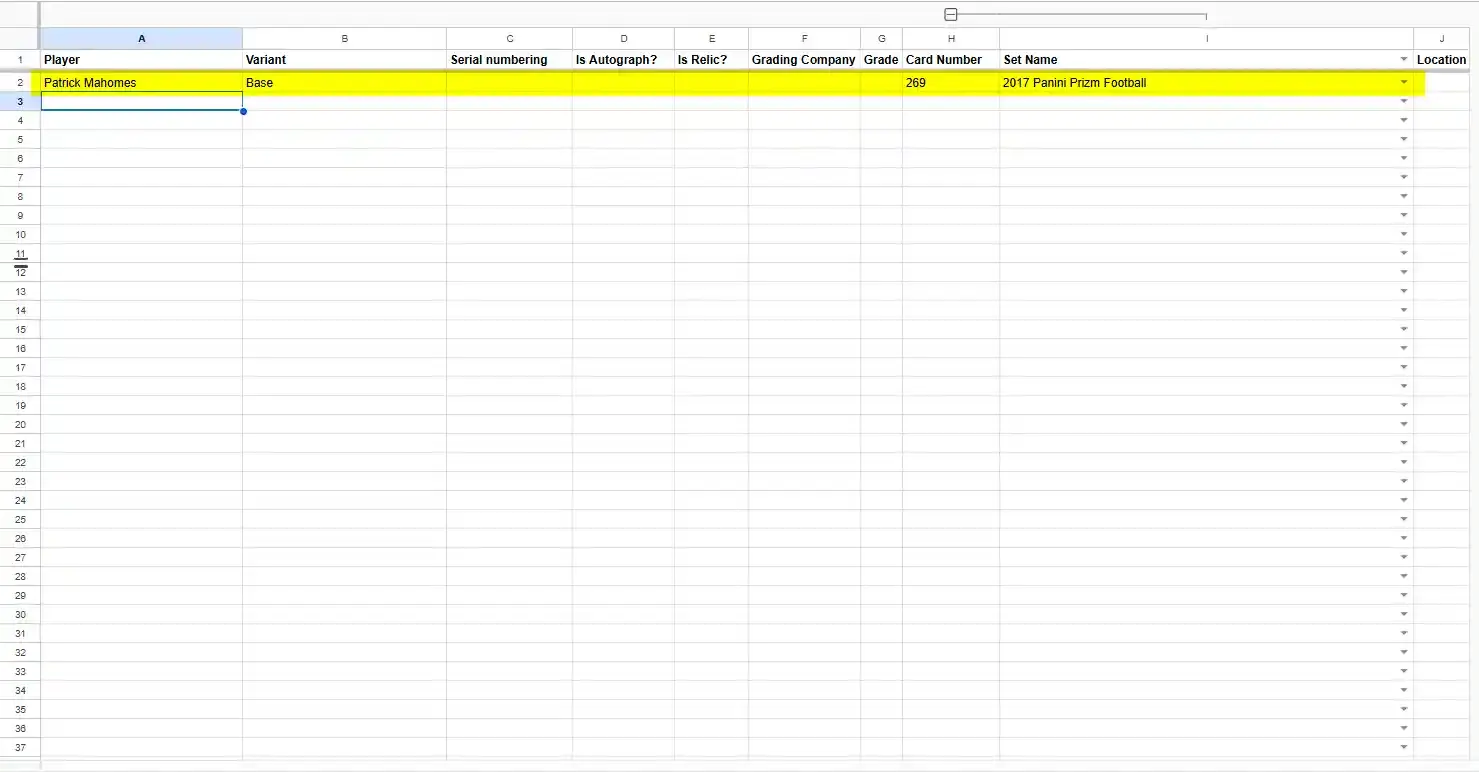This screenshot has height=772, width=1479.
Task: Select the card number cell "269"
Action: 950,82
